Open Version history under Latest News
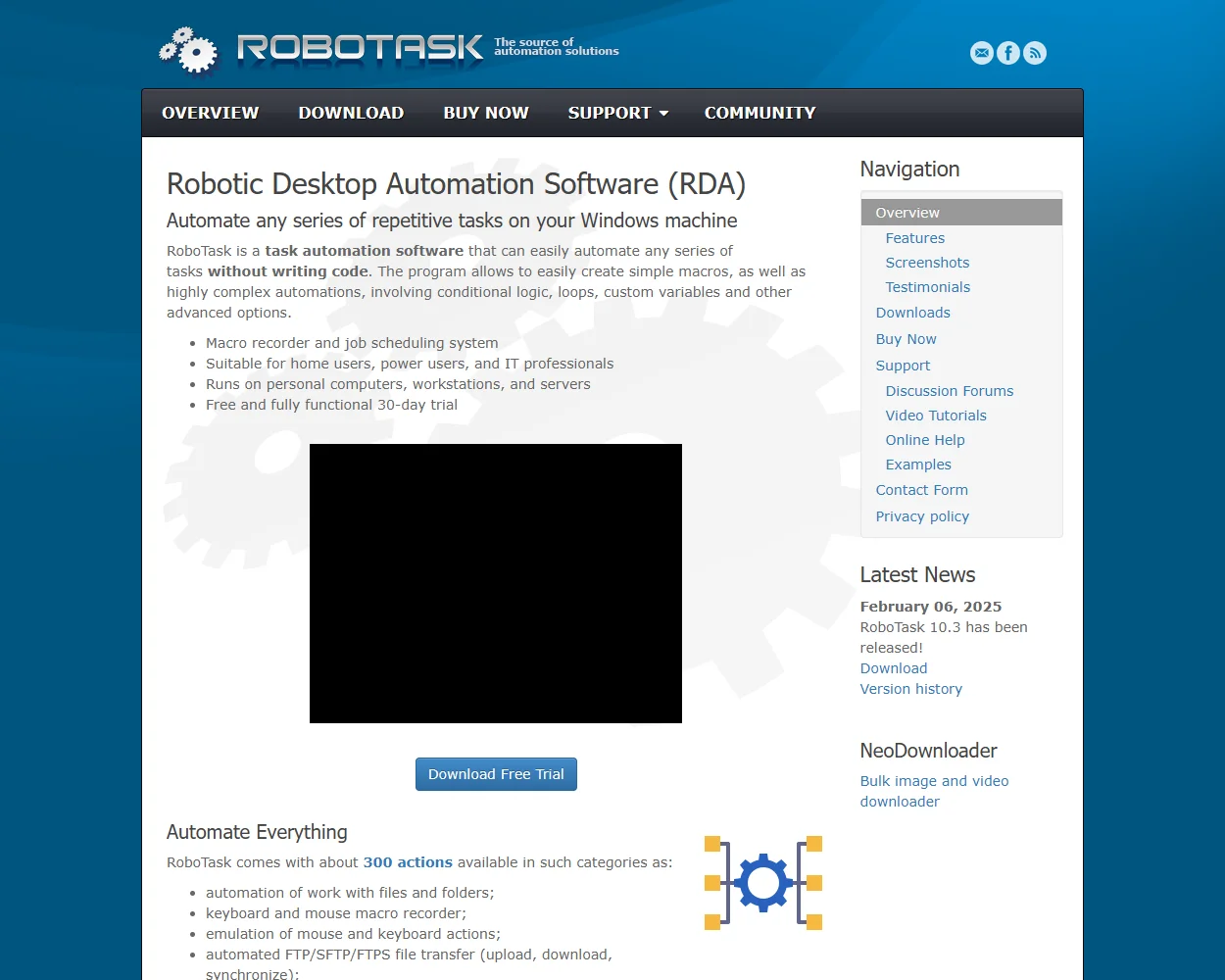1225x980 pixels. tap(910, 688)
